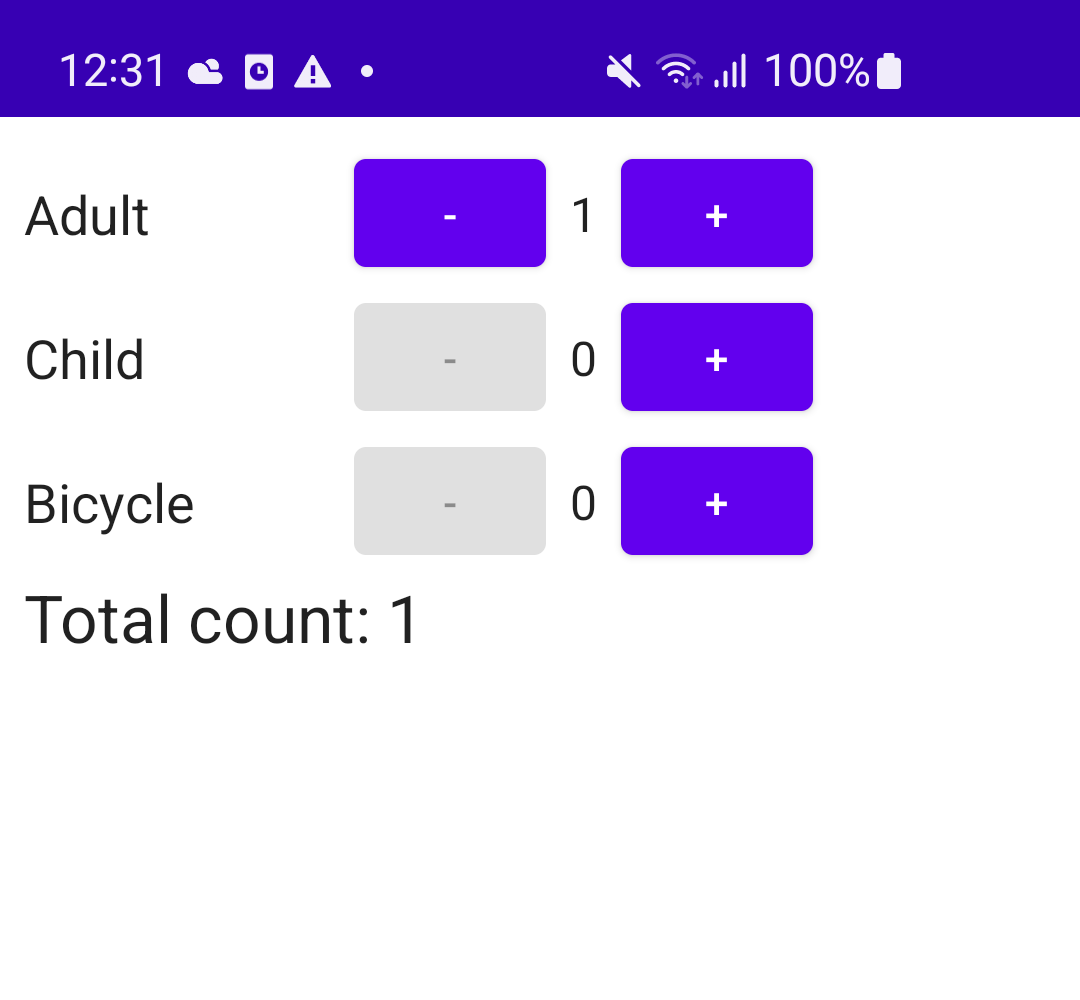Tap the warning triangle notification icon
Viewport: 1080px width, 1000px height.
[x=313, y=72]
